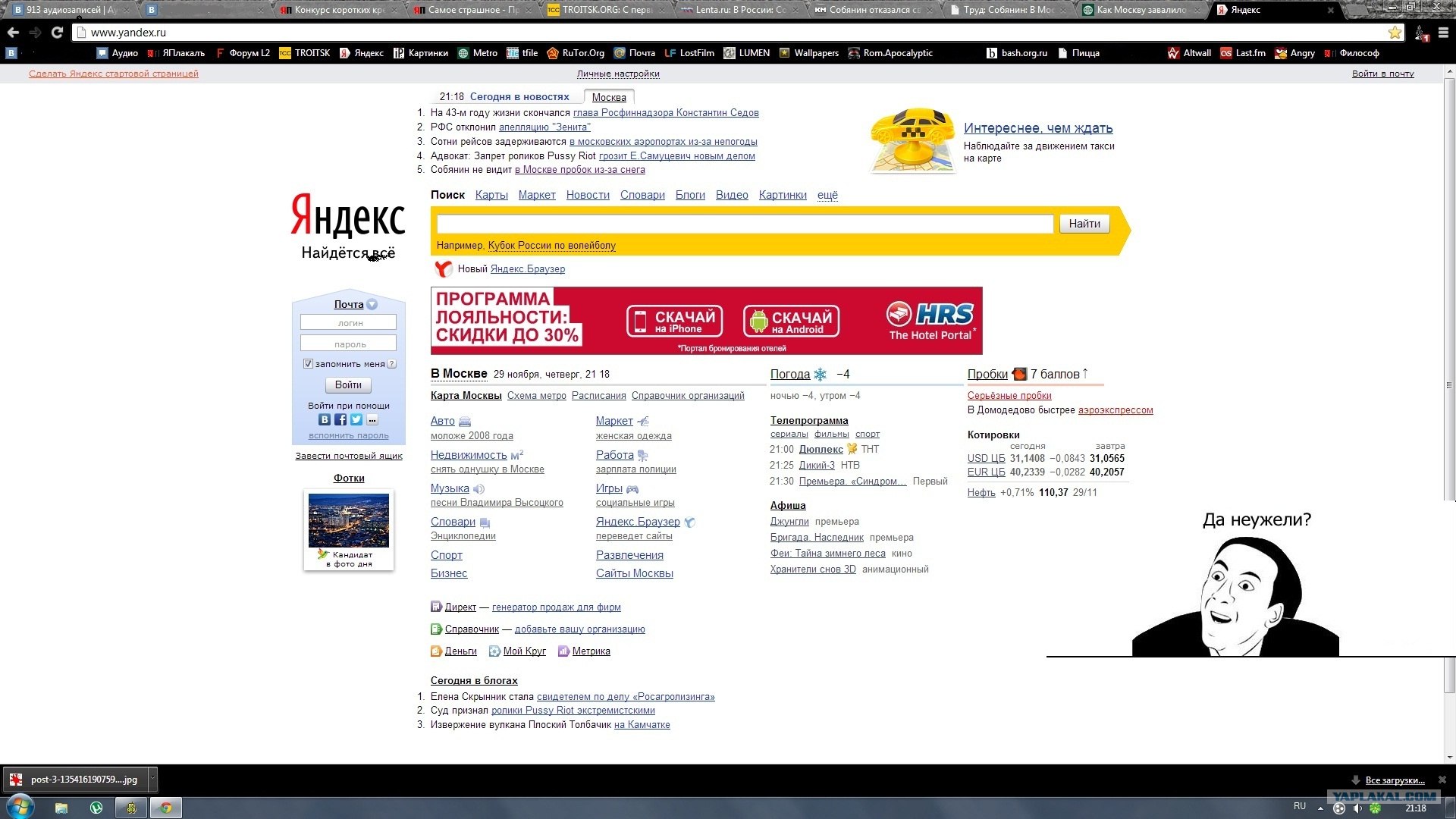Log in with the Twitter icon
1456x819 pixels.
356,419
